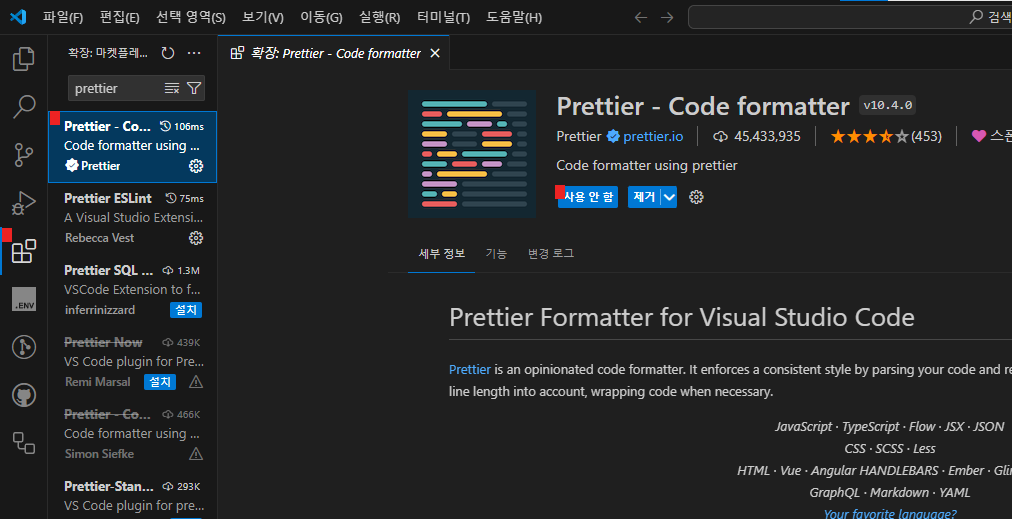Screen dimensions: 1012x519
Task: Open the 선택 영역(S) menu
Action: click(x=191, y=17)
